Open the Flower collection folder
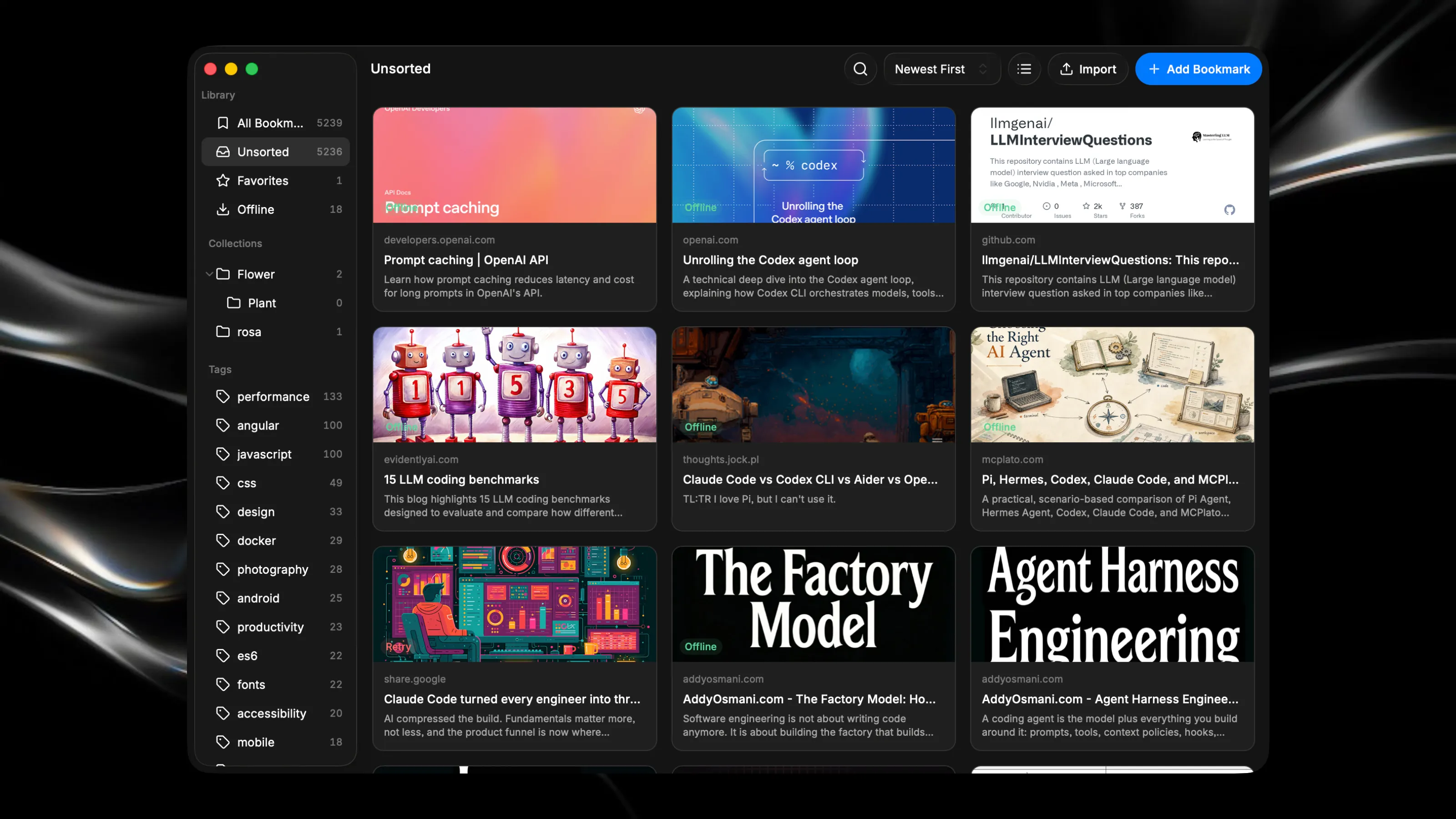The height and width of the screenshot is (819, 1456). (x=276, y=274)
